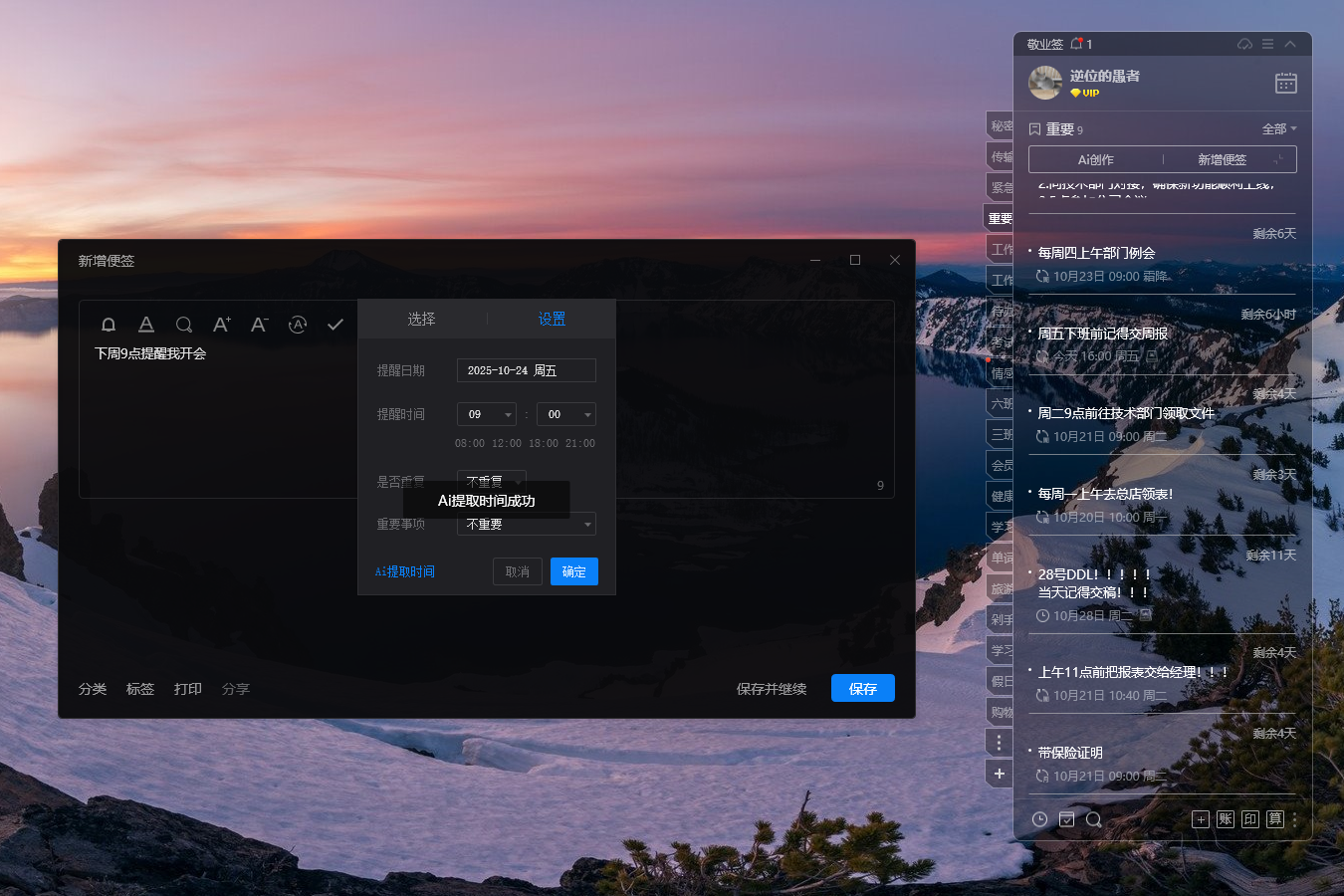Open the calendar icon beside the username
This screenshot has height=896, width=1344.
tap(1285, 83)
